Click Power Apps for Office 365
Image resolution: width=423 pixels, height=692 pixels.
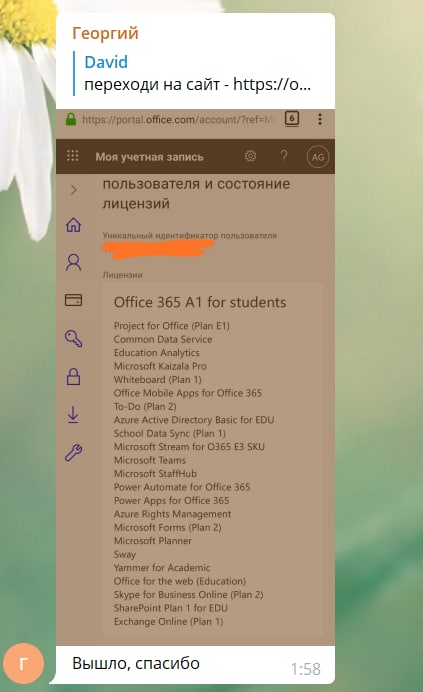(171, 500)
